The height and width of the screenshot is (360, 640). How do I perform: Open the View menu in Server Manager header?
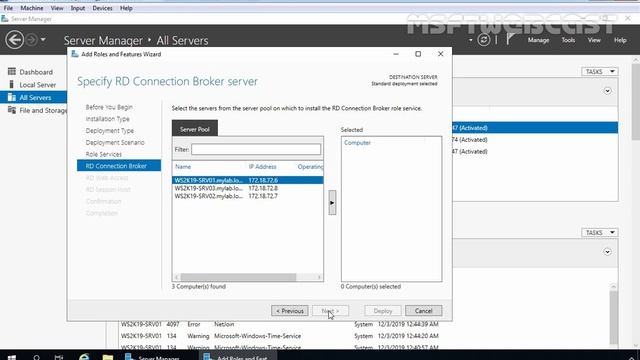click(x=594, y=40)
